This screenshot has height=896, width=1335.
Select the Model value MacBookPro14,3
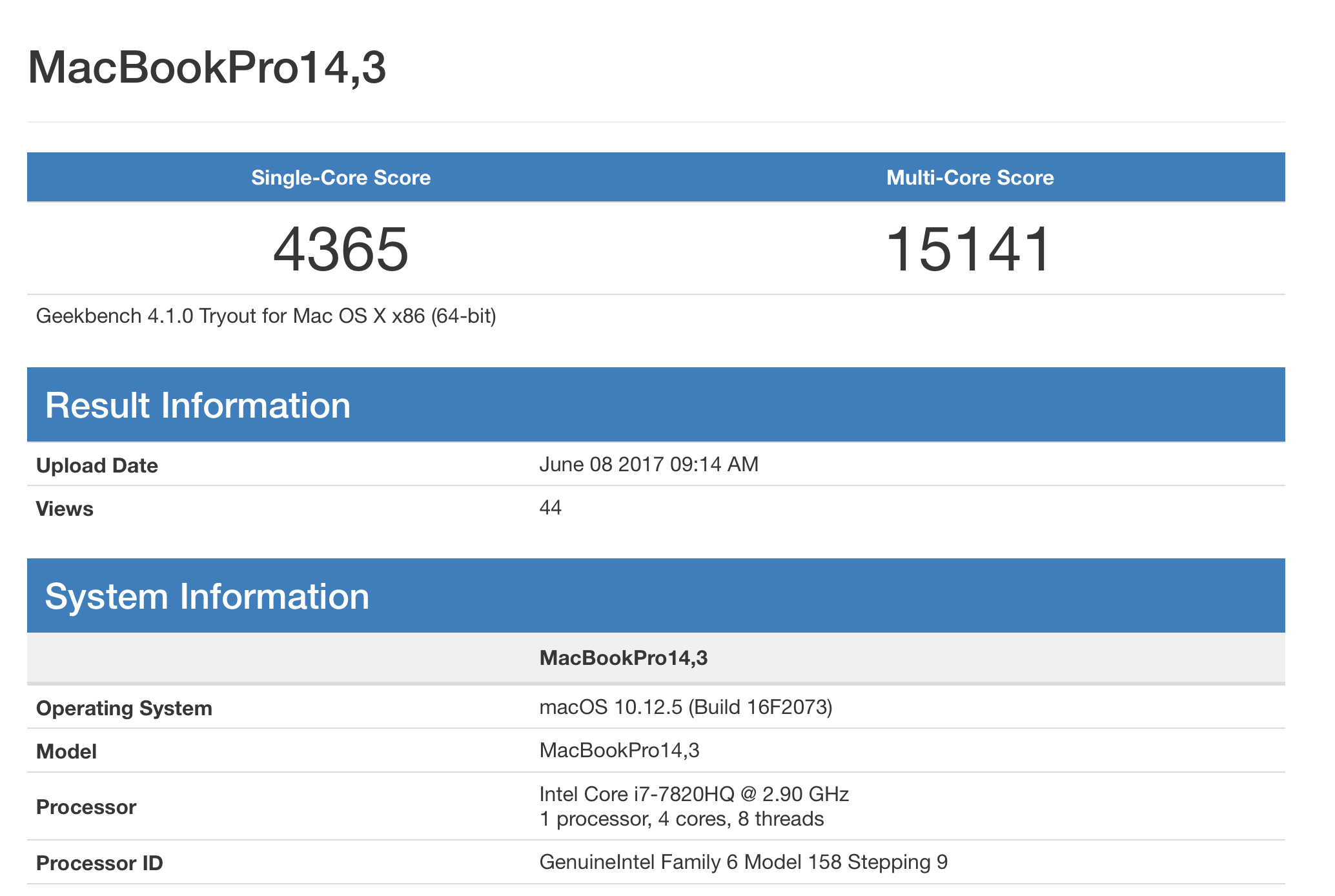point(620,750)
